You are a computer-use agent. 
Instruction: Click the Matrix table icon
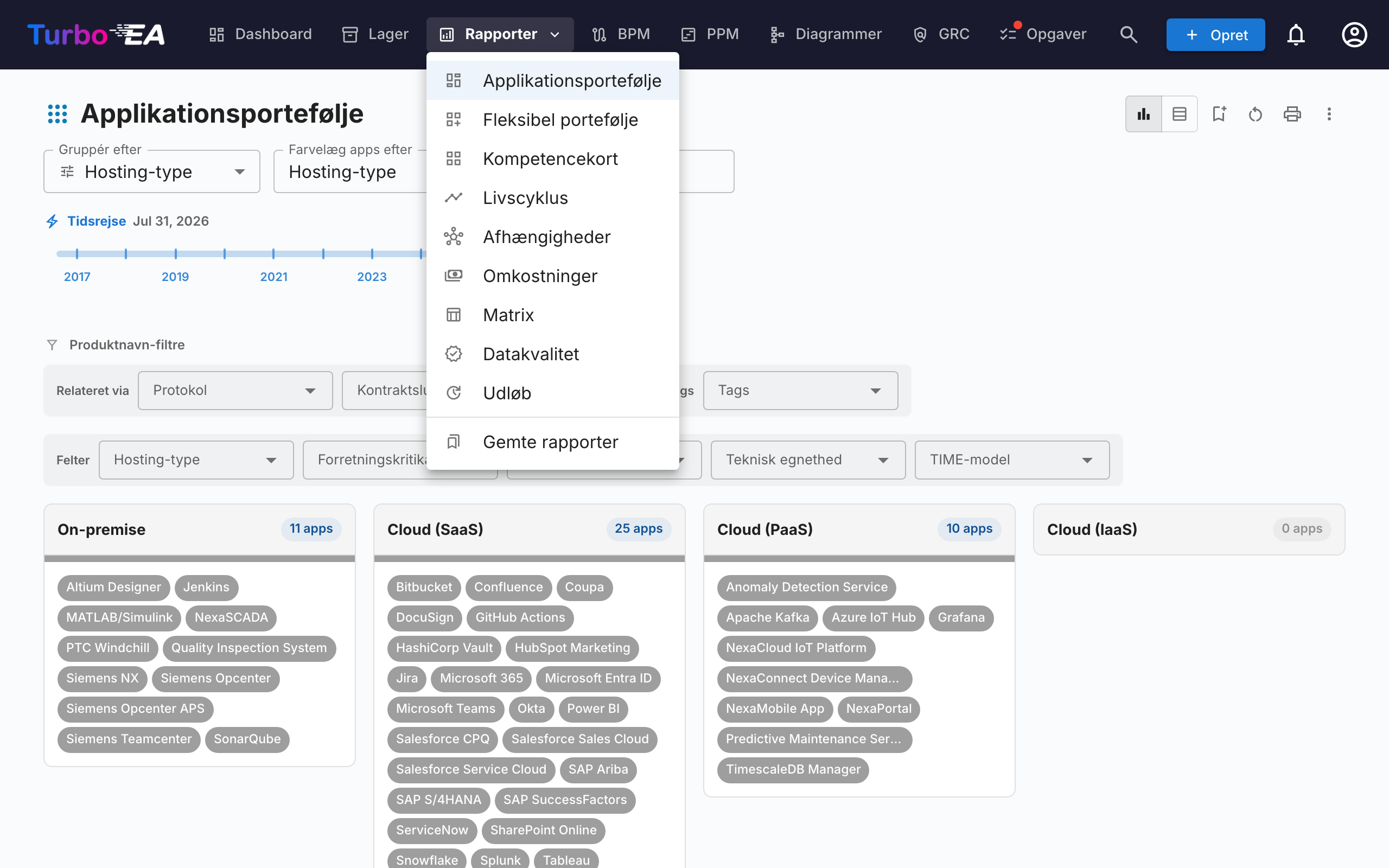(x=454, y=315)
